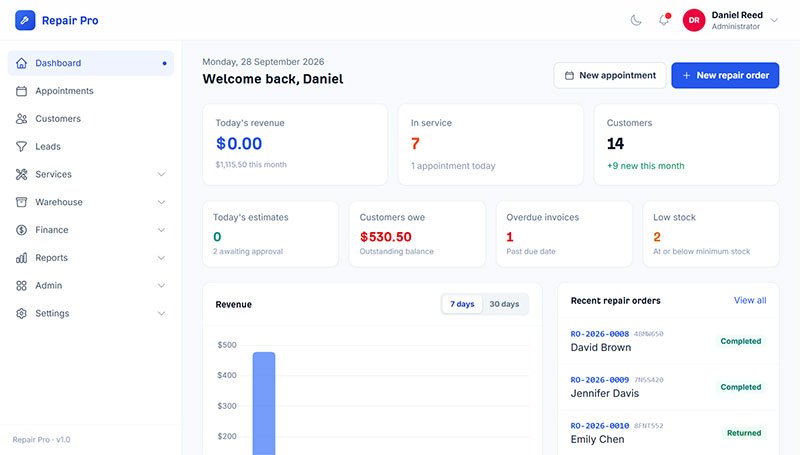Expand the Settings submenu chevron

click(x=161, y=313)
